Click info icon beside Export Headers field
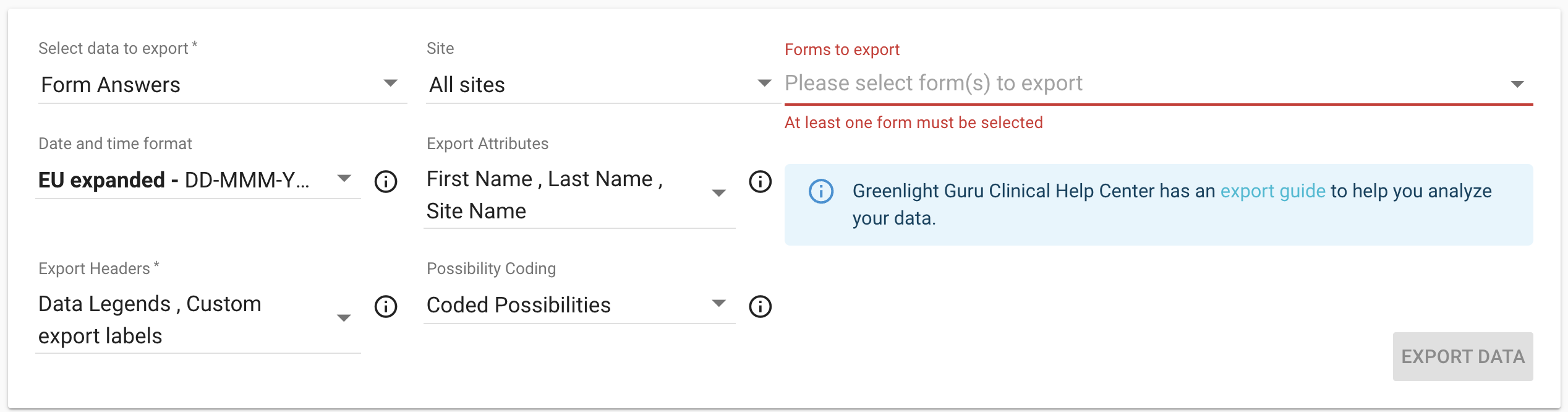Screen dimensions: 1568x412 click(x=386, y=306)
